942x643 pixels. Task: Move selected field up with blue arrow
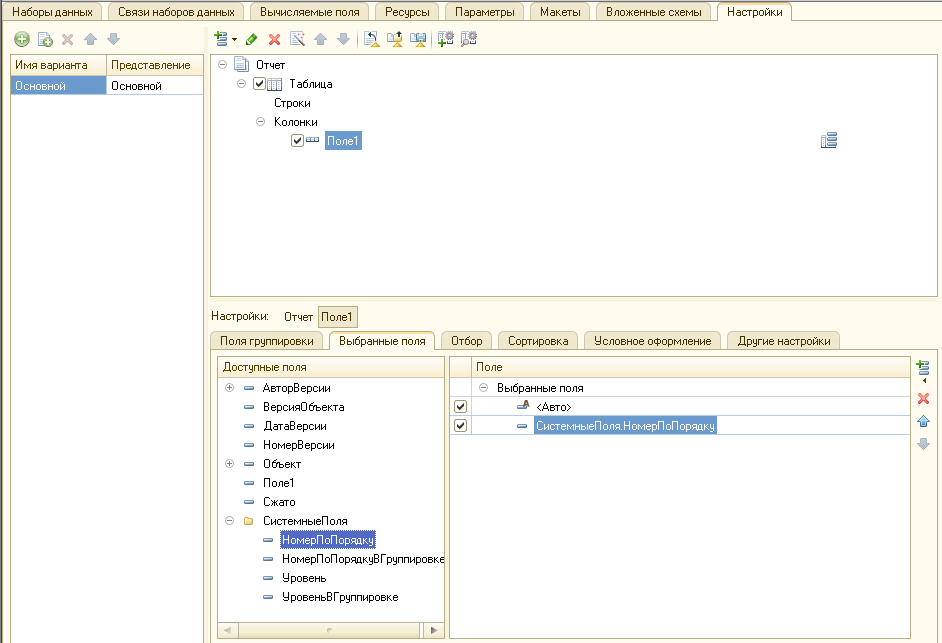[x=923, y=421]
